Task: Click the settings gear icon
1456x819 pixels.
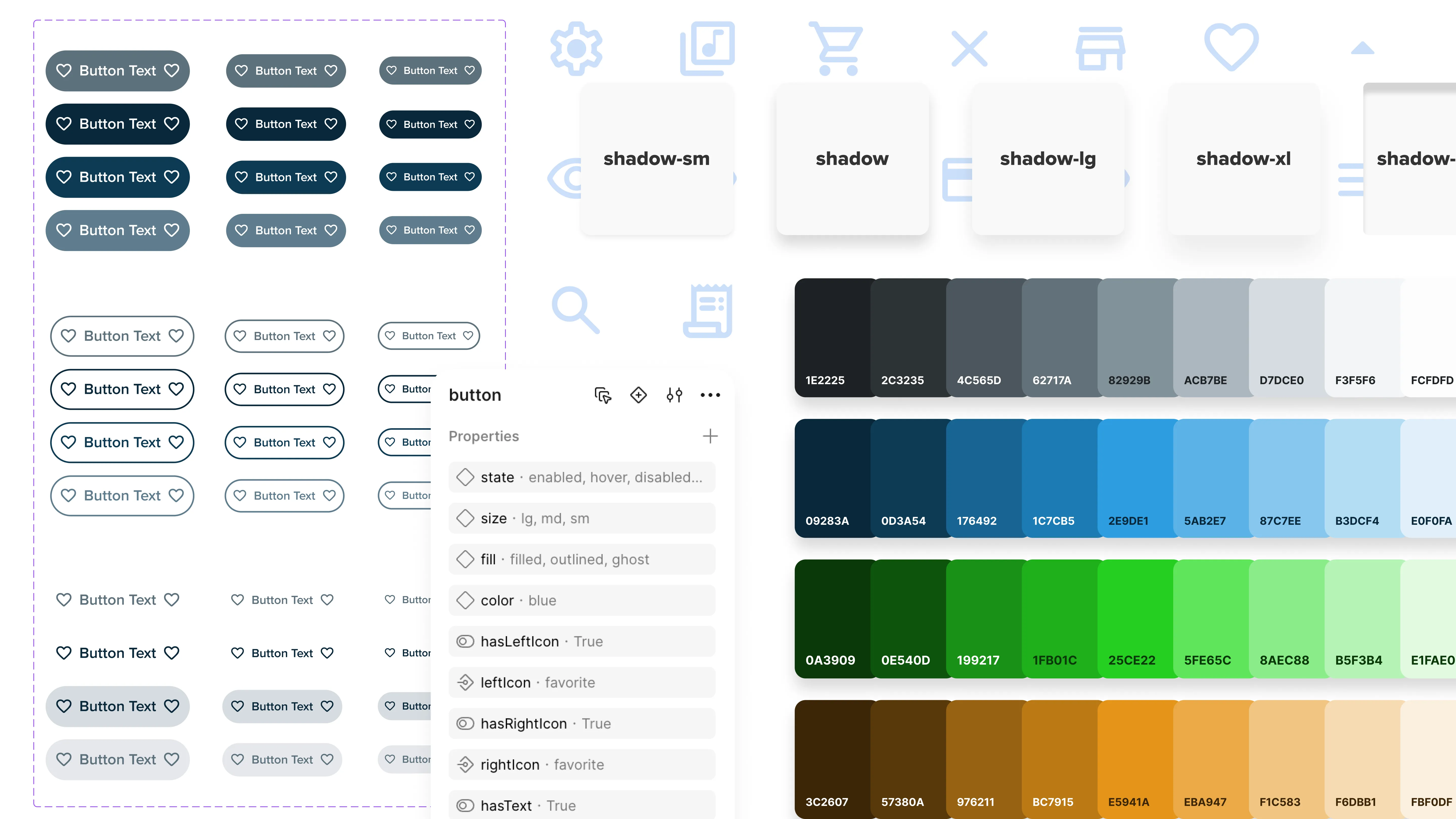Action: (x=576, y=49)
